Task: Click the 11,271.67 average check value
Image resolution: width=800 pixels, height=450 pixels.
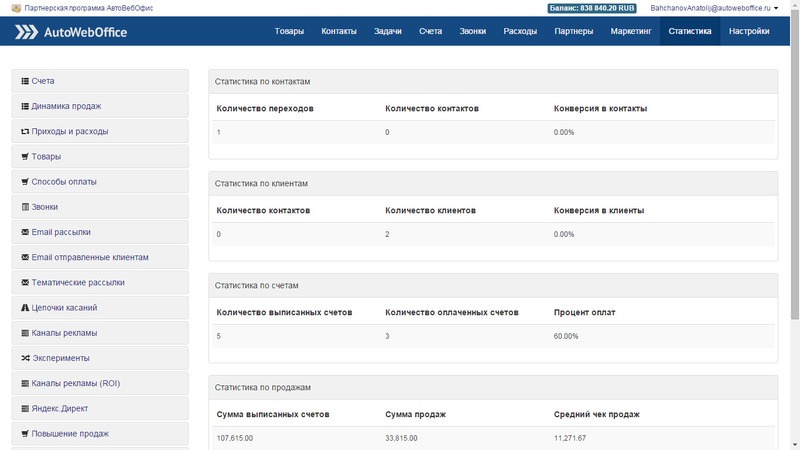Action: (x=570, y=438)
